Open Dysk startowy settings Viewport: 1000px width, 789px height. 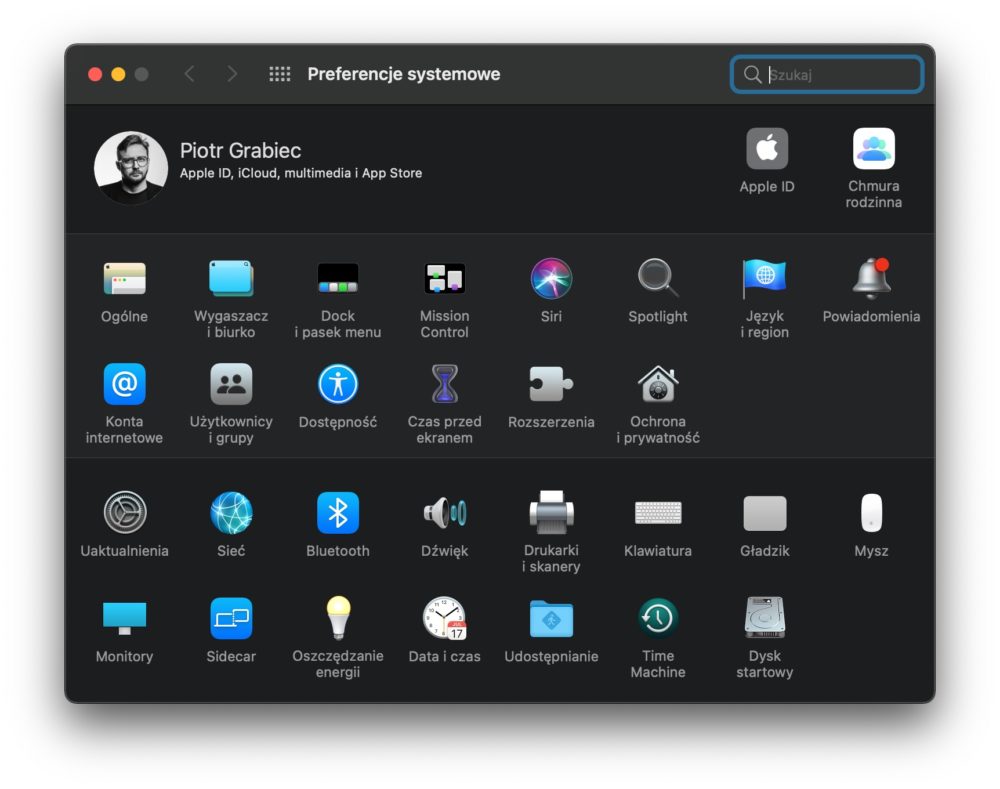click(764, 617)
